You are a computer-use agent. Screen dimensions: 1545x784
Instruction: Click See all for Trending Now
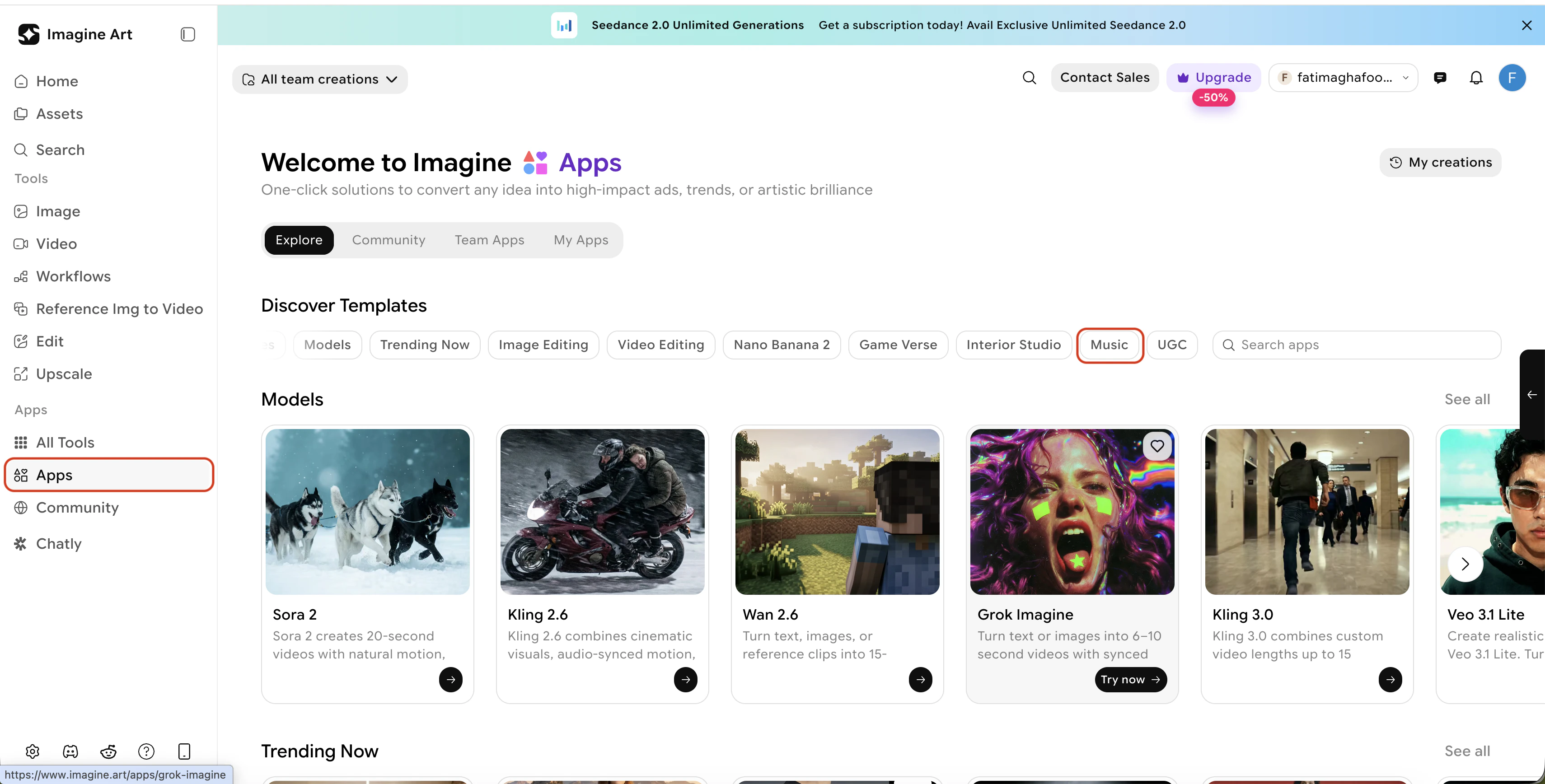point(1467,751)
